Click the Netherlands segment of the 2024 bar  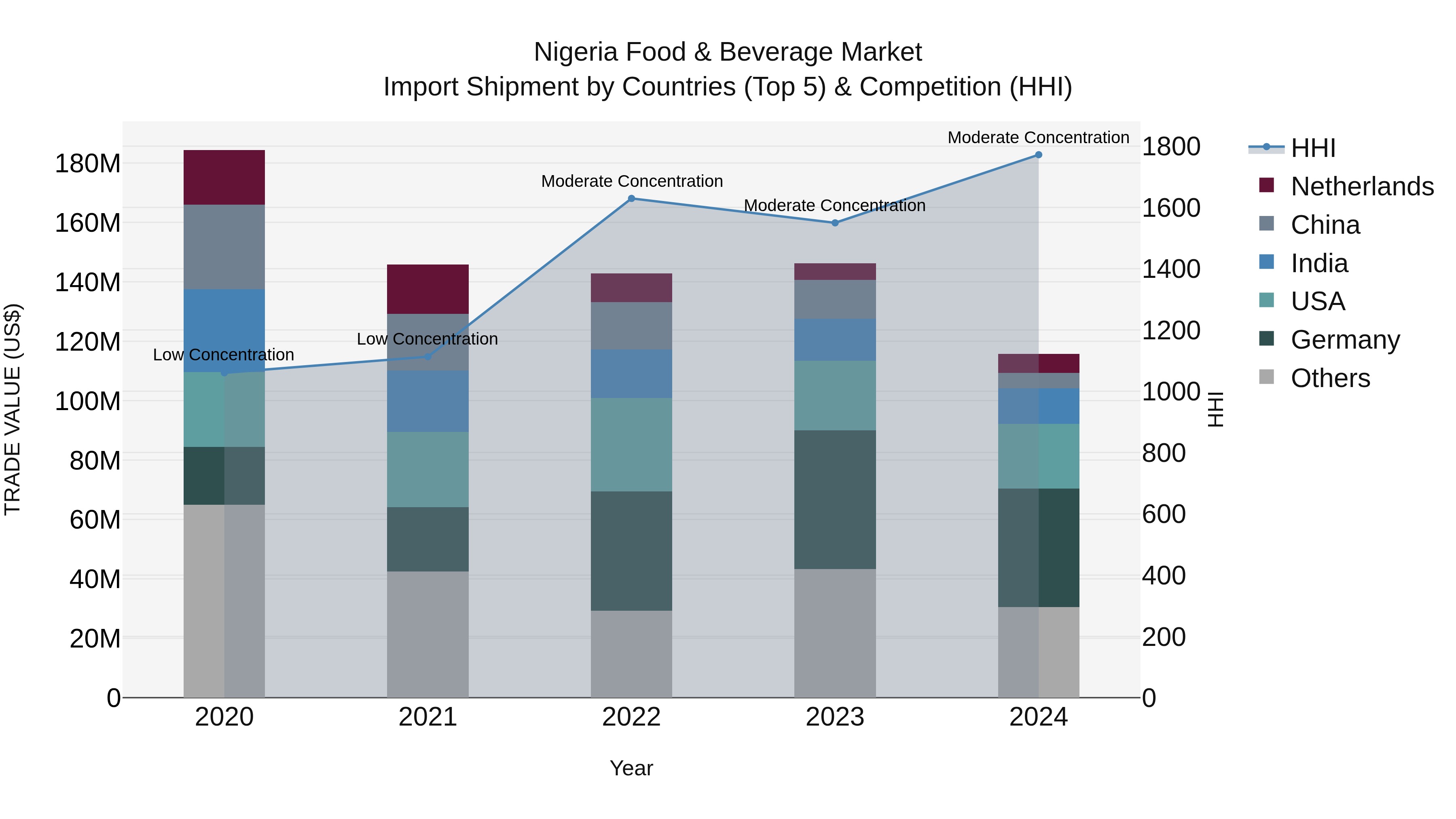pyautogui.click(x=1038, y=364)
